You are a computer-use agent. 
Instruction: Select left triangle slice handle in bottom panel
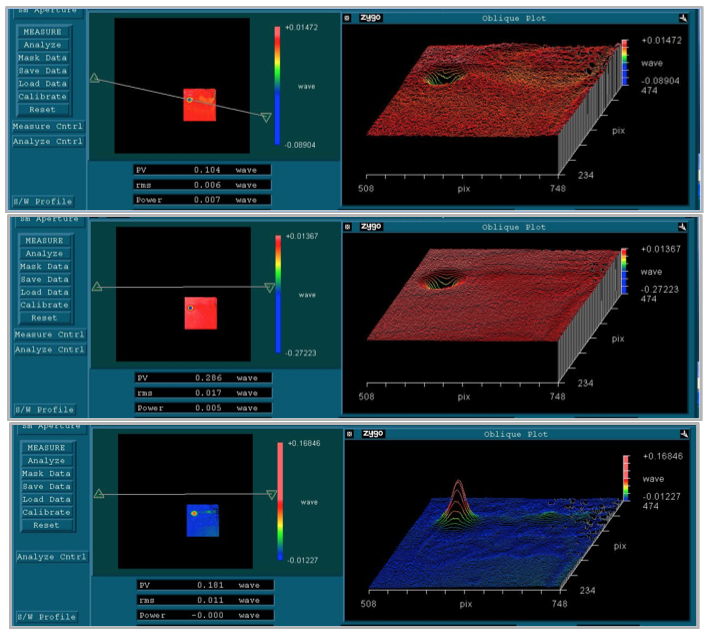tap(98, 493)
